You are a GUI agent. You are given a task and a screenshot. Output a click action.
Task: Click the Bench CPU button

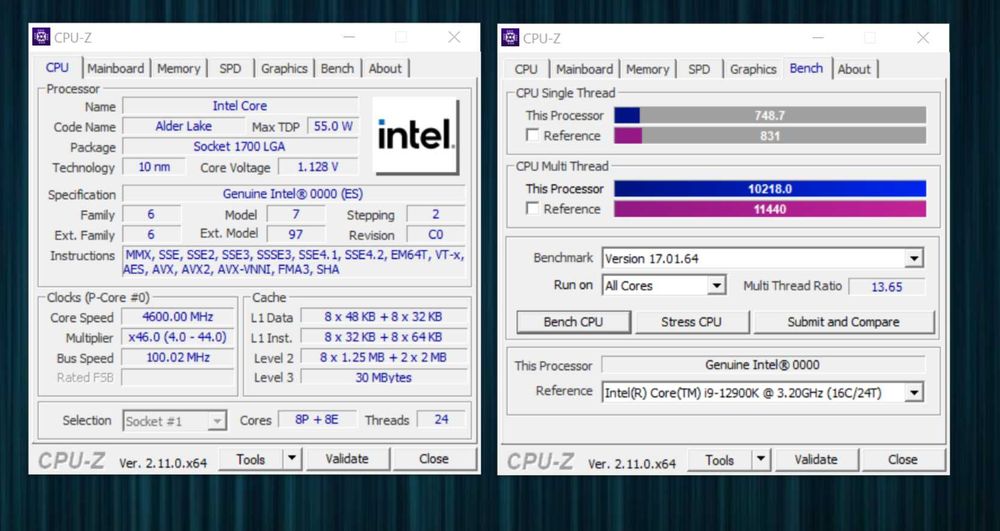tap(573, 322)
